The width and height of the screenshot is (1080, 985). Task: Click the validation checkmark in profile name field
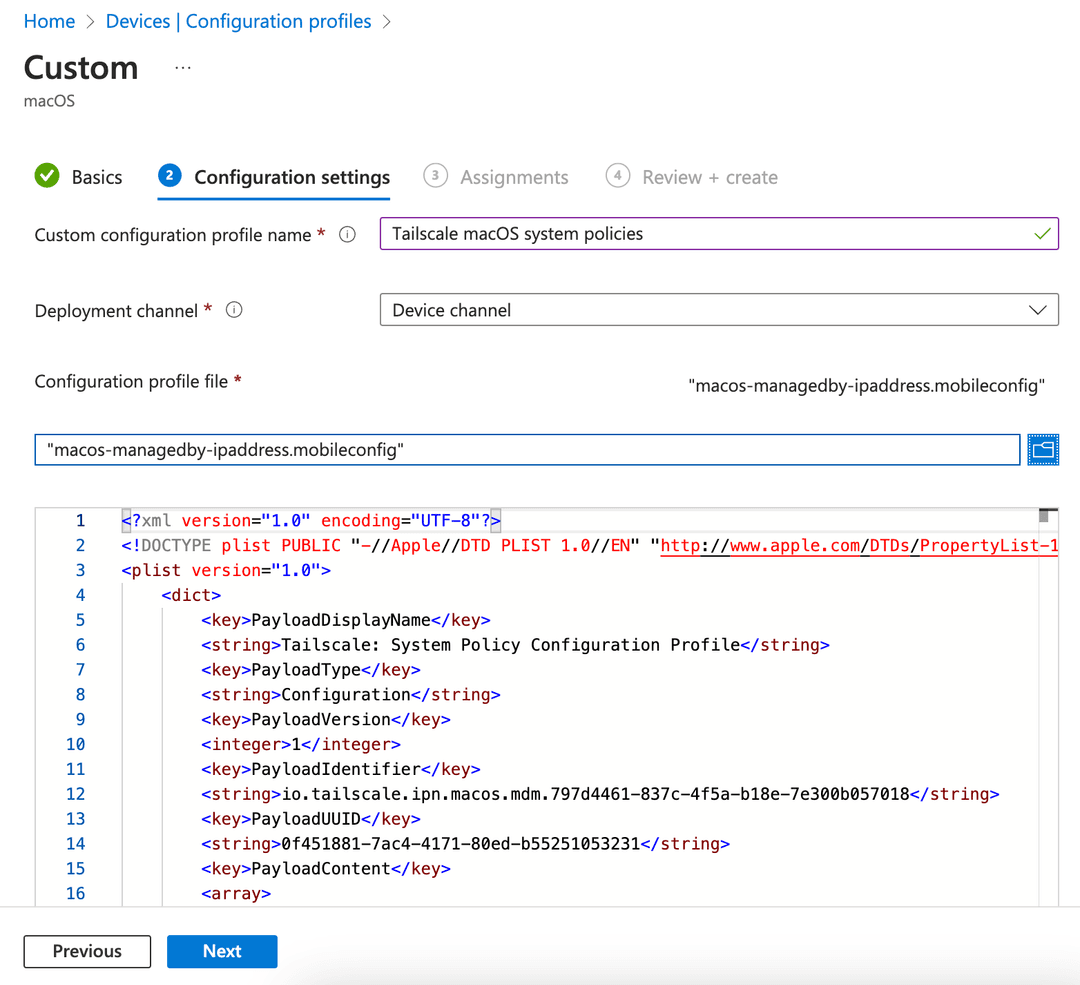(1041, 233)
